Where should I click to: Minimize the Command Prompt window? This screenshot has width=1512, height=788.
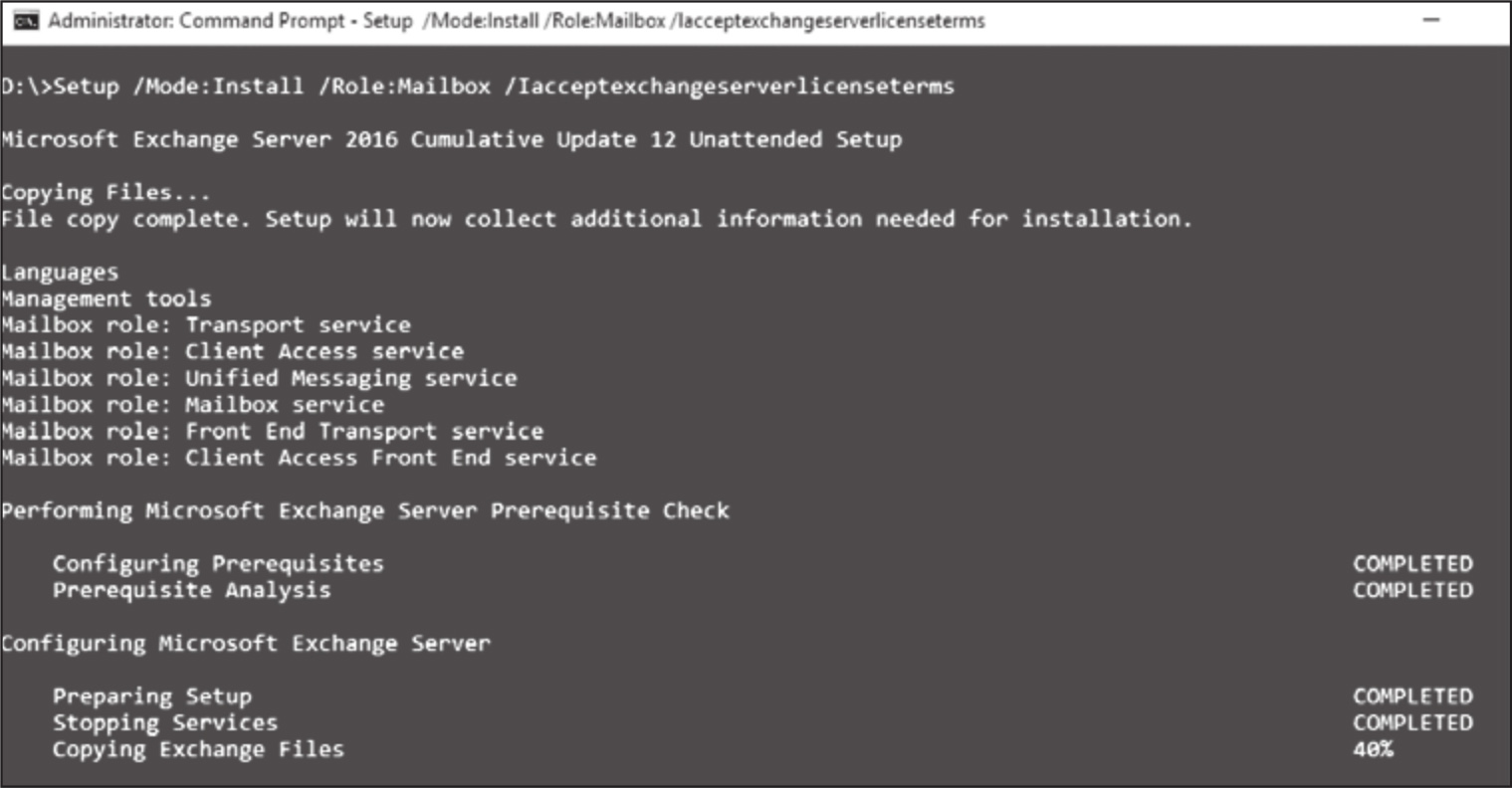tap(1431, 21)
